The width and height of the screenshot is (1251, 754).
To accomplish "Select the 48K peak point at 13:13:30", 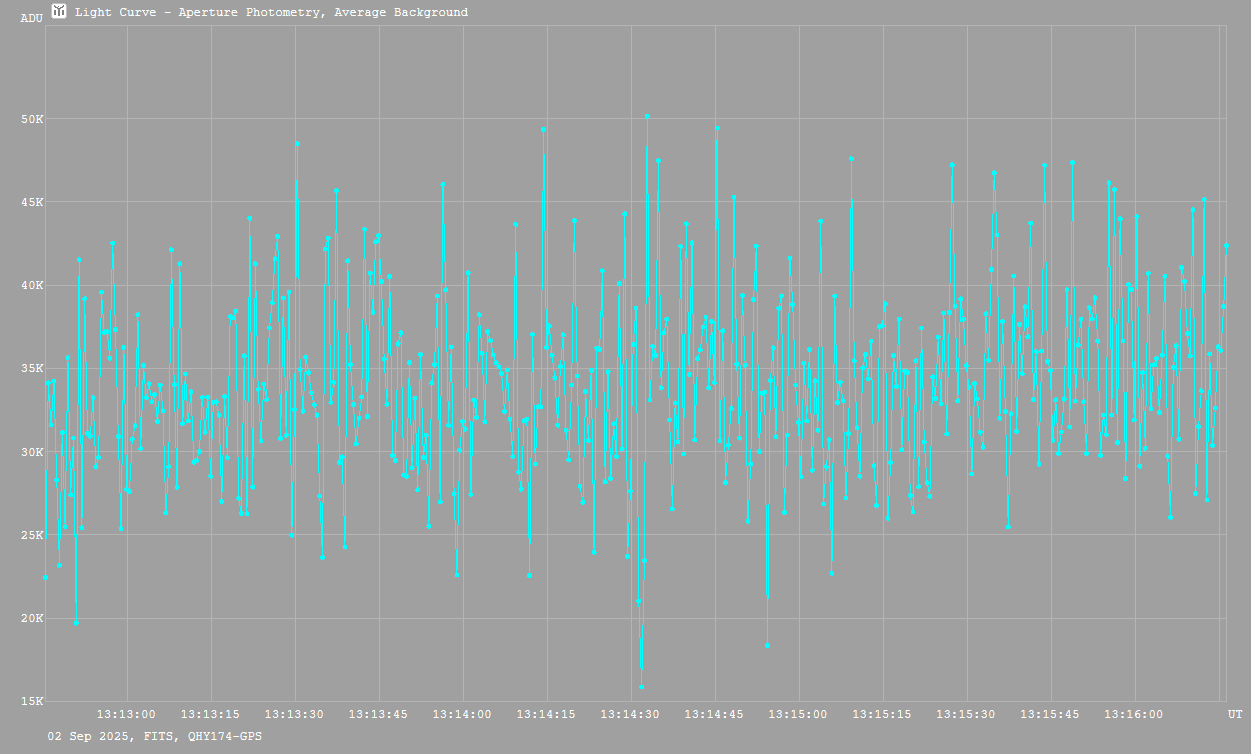I will [x=297, y=143].
